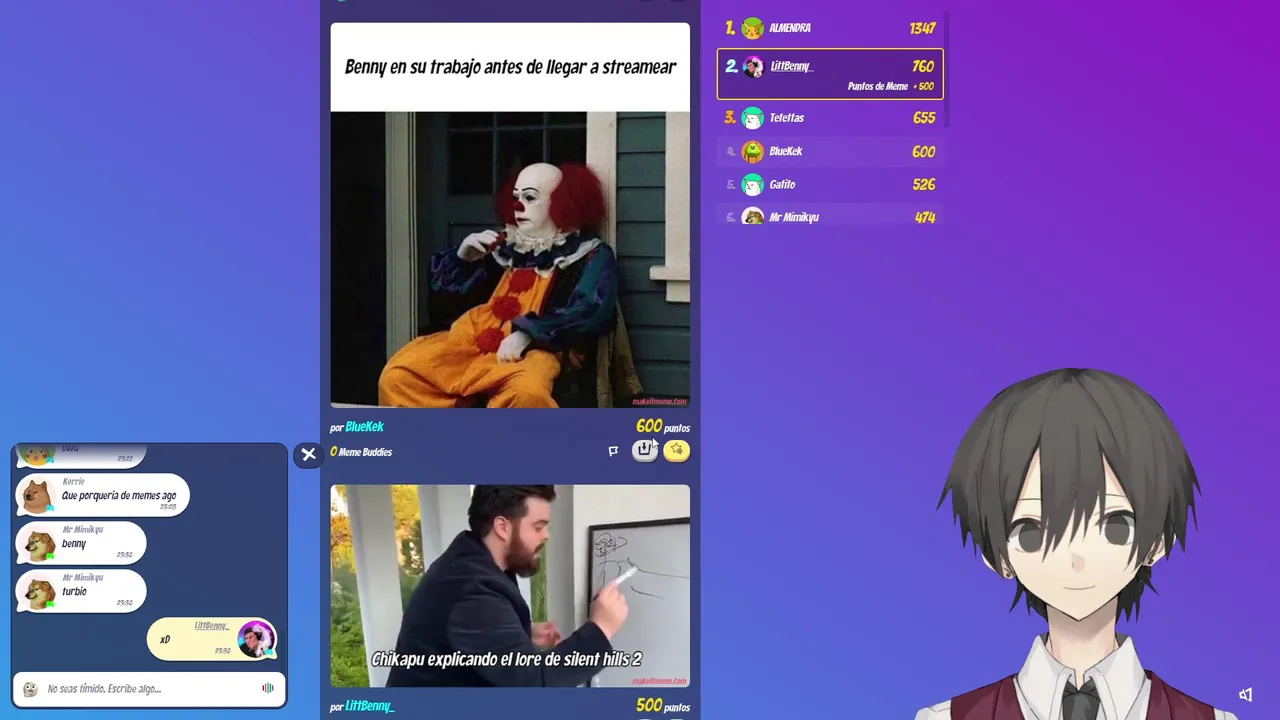The image size is (1280, 720).
Task: Click ALMENDRA's score 1347
Action: point(922,28)
